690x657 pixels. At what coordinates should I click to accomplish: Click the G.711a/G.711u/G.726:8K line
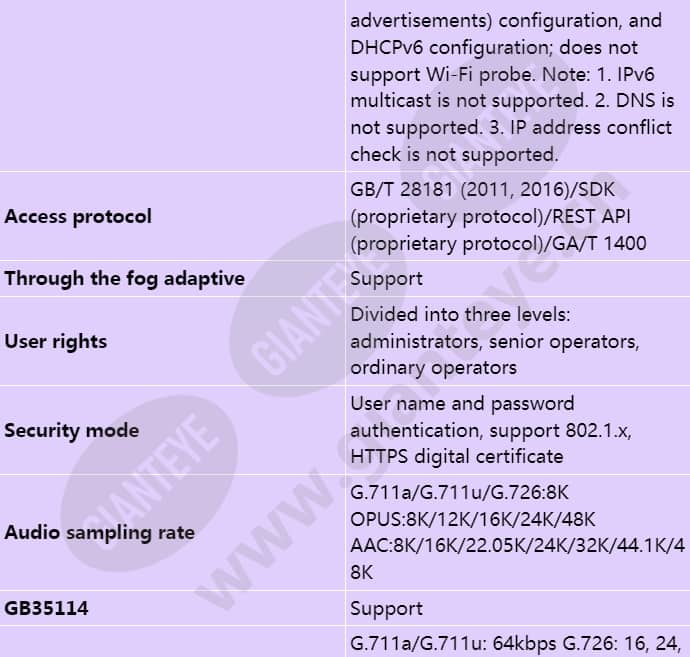(x=459, y=492)
